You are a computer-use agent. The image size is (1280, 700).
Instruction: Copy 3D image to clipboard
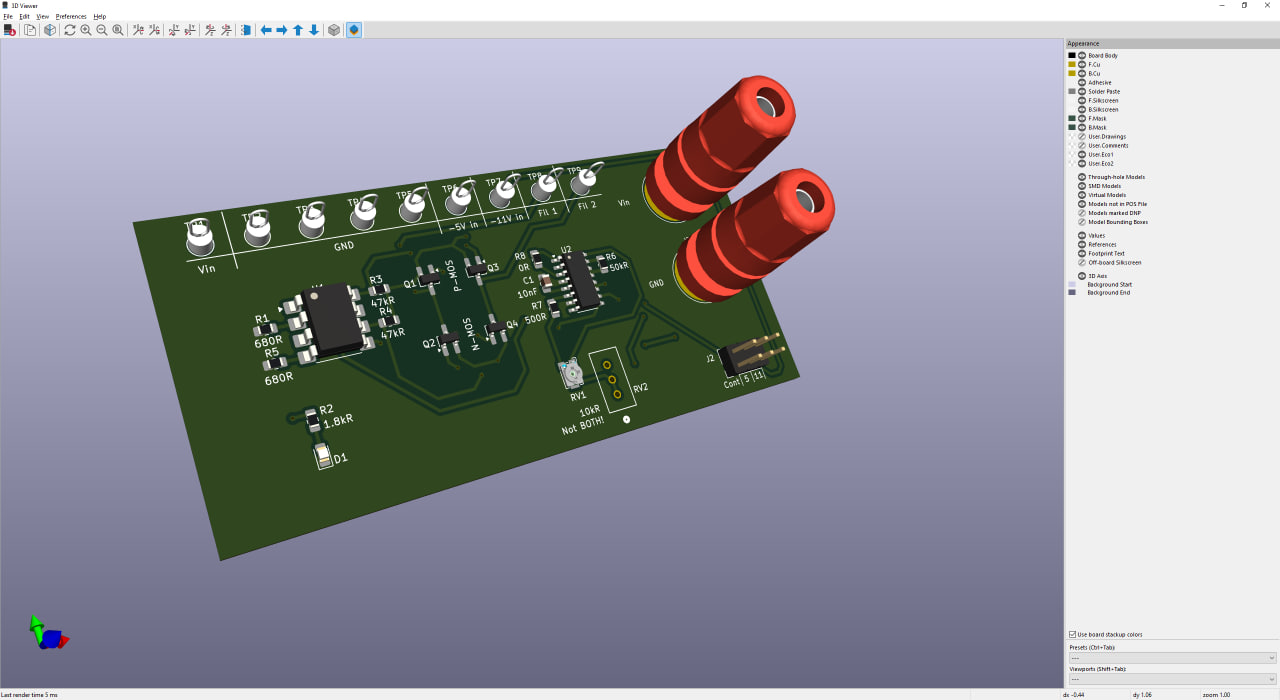(31, 30)
